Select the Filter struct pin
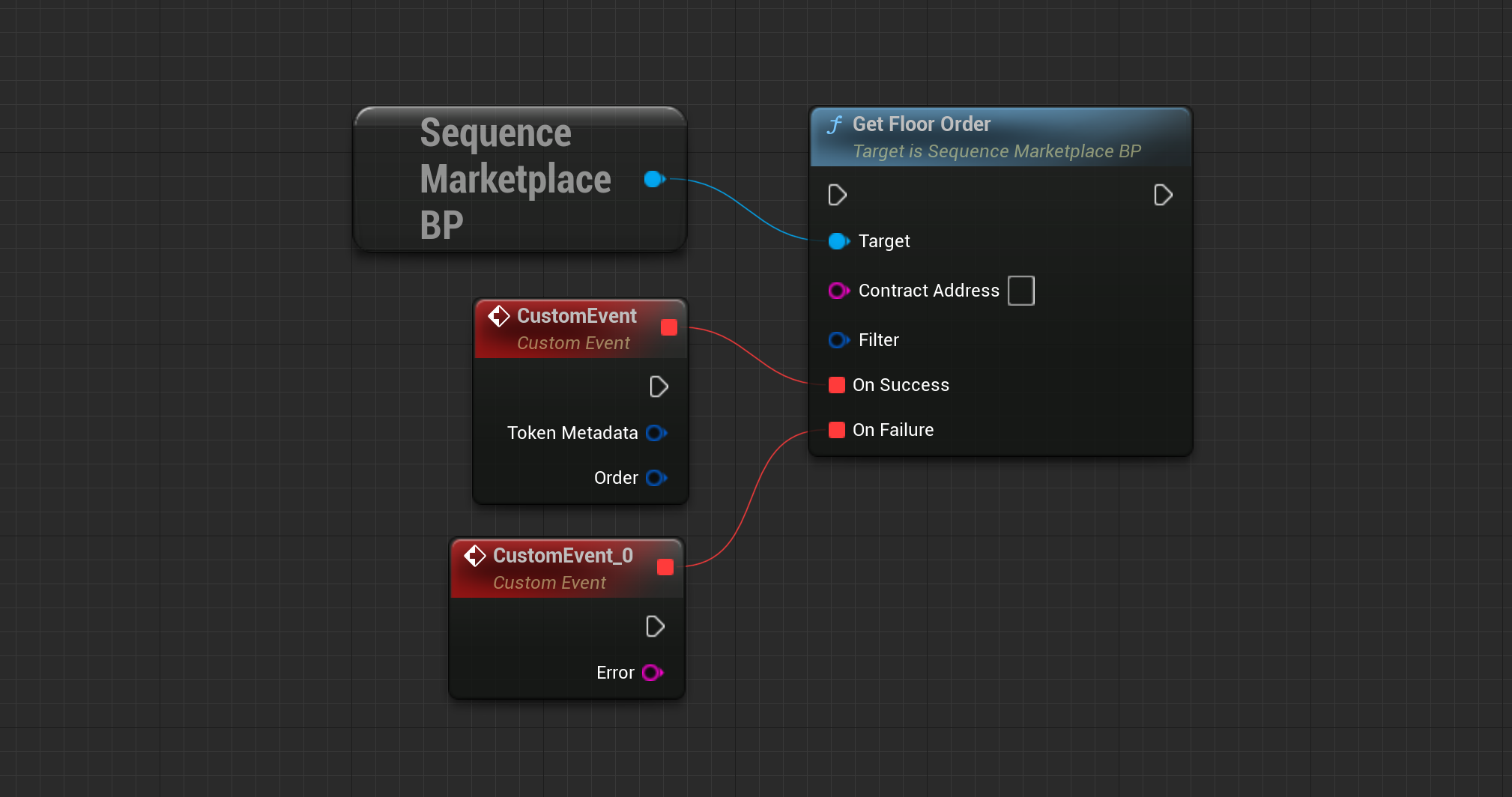Viewport: 1512px width, 797px height. [x=839, y=340]
